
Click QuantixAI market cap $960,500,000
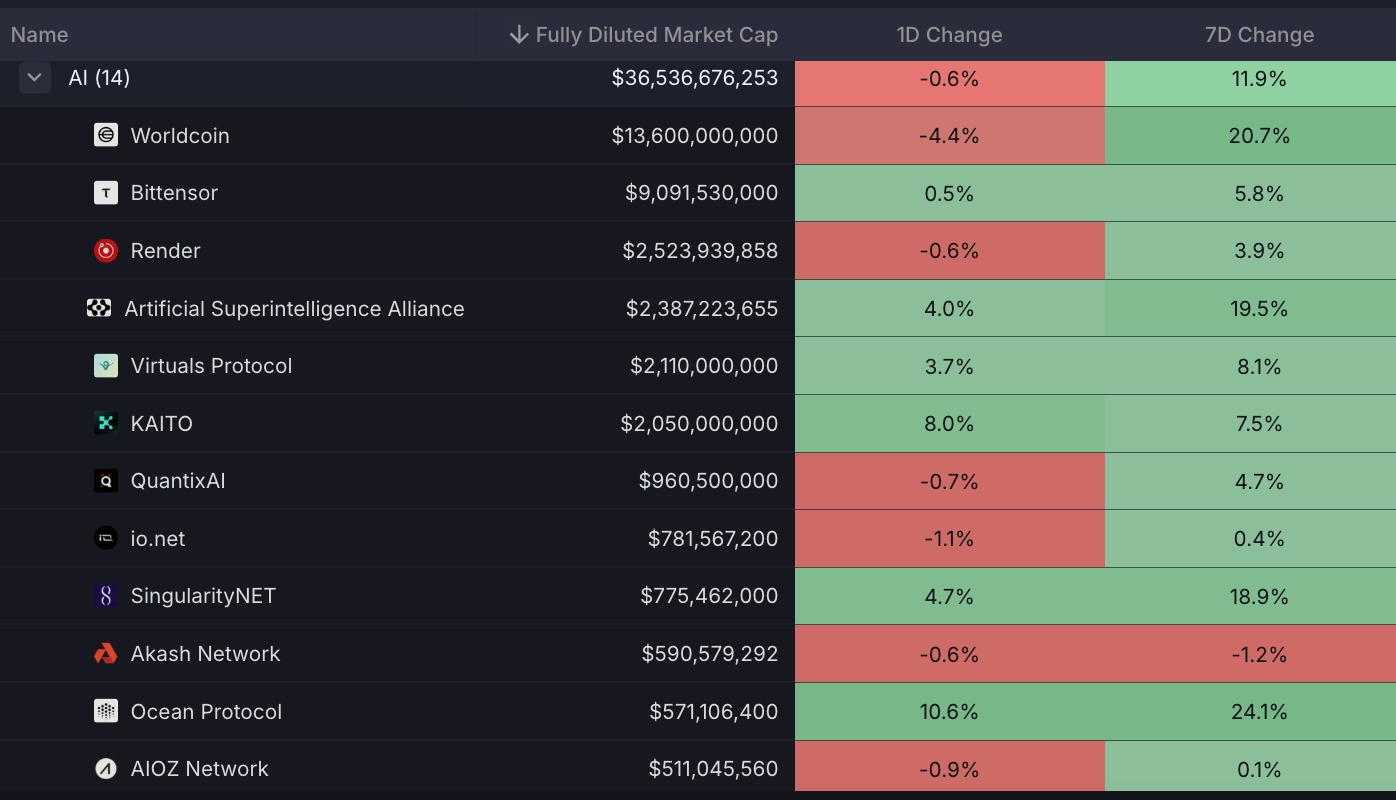click(709, 481)
